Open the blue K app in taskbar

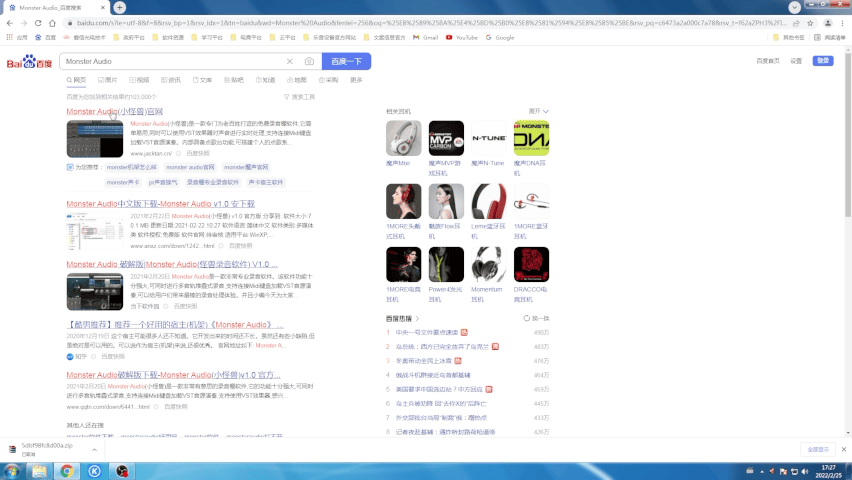(x=95, y=471)
